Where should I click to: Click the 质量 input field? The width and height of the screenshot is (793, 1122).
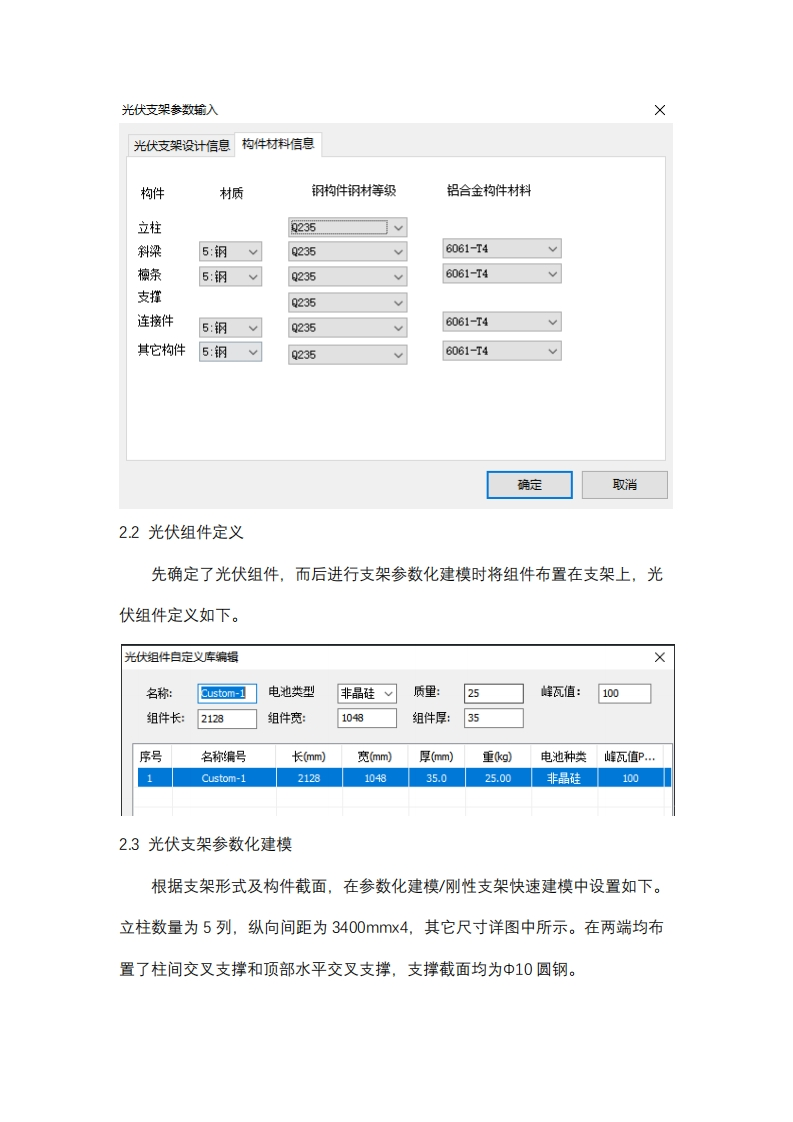click(x=493, y=693)
